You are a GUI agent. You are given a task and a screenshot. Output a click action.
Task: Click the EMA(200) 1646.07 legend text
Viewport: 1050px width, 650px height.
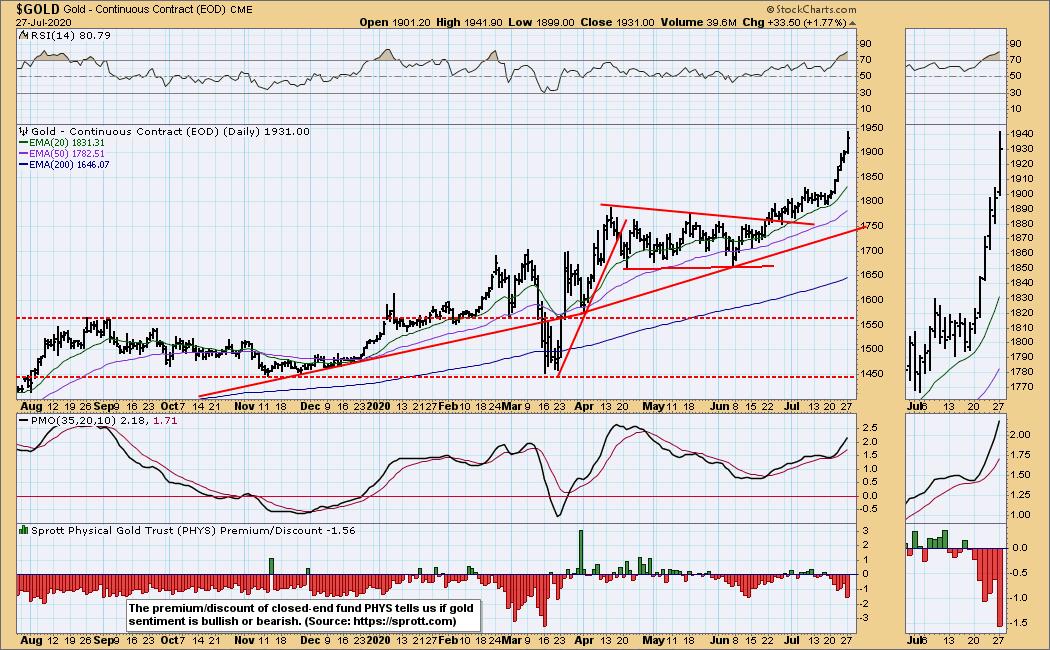(70, 165)
